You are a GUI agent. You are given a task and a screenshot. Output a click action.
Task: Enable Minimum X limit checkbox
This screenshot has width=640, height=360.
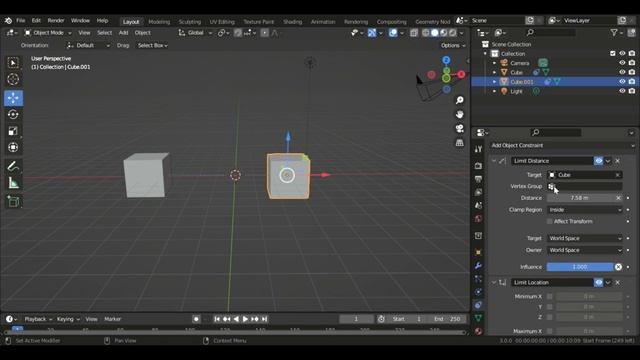pyautogui.click(x=550, y=297)
